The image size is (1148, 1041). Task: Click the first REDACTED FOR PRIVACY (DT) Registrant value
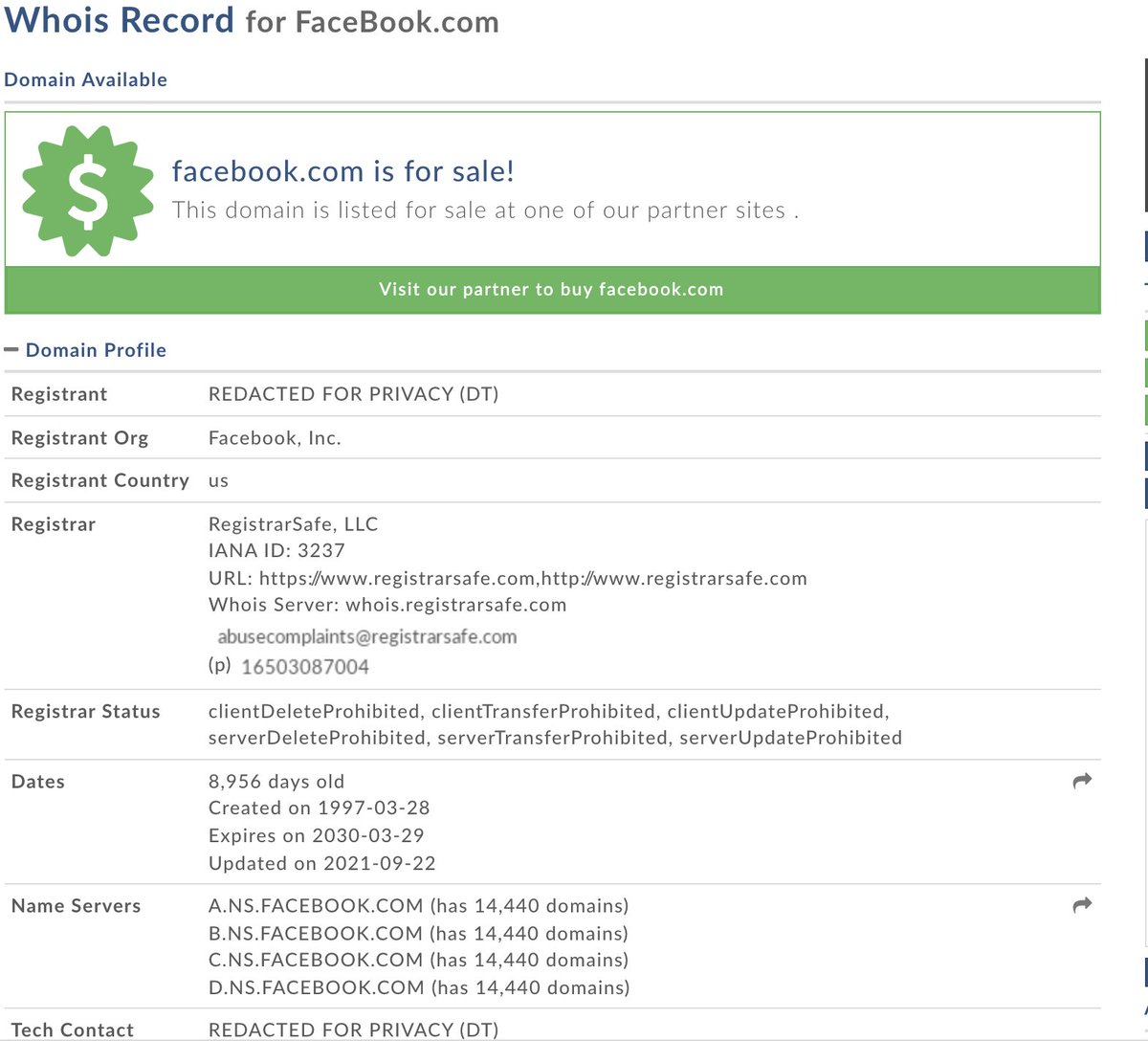pos(353,394)
